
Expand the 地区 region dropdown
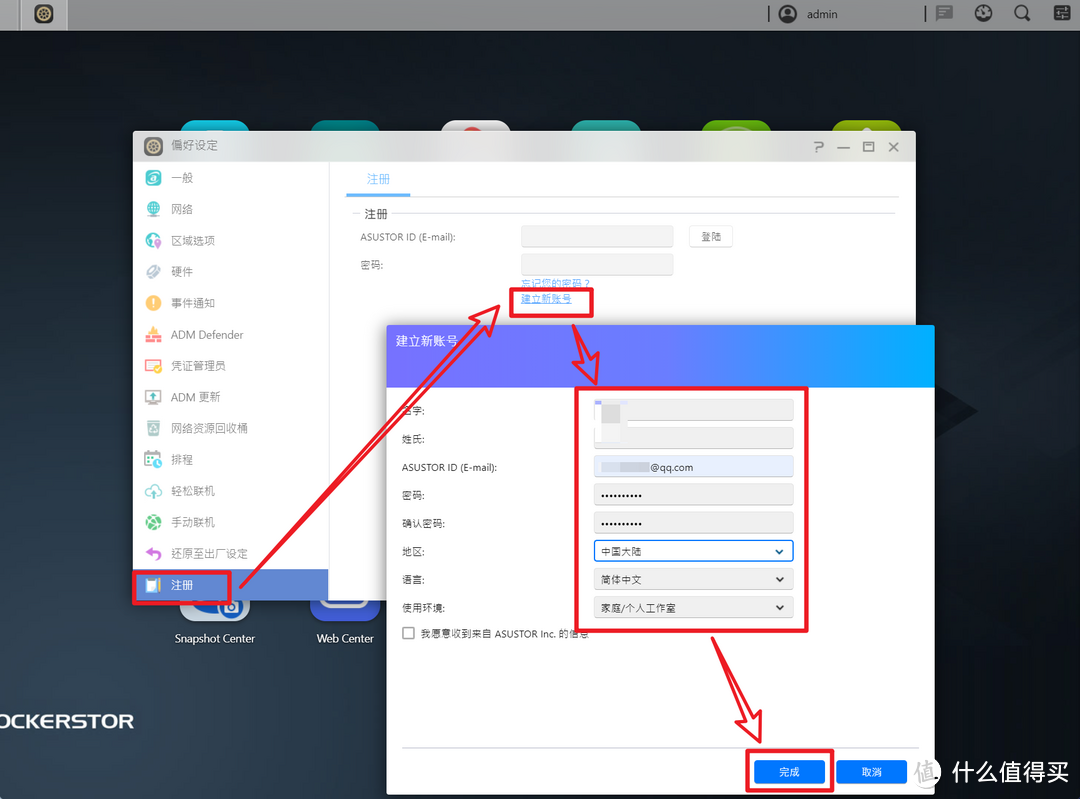(693, 551)
